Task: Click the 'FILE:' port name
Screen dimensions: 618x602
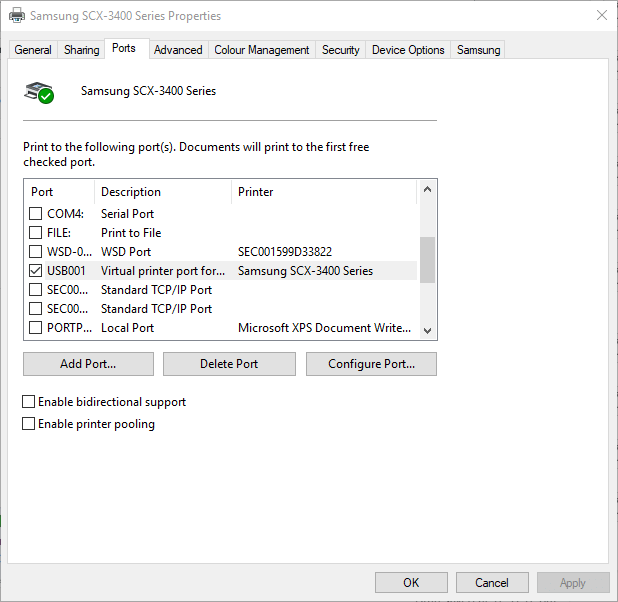Action: point(59,233)
